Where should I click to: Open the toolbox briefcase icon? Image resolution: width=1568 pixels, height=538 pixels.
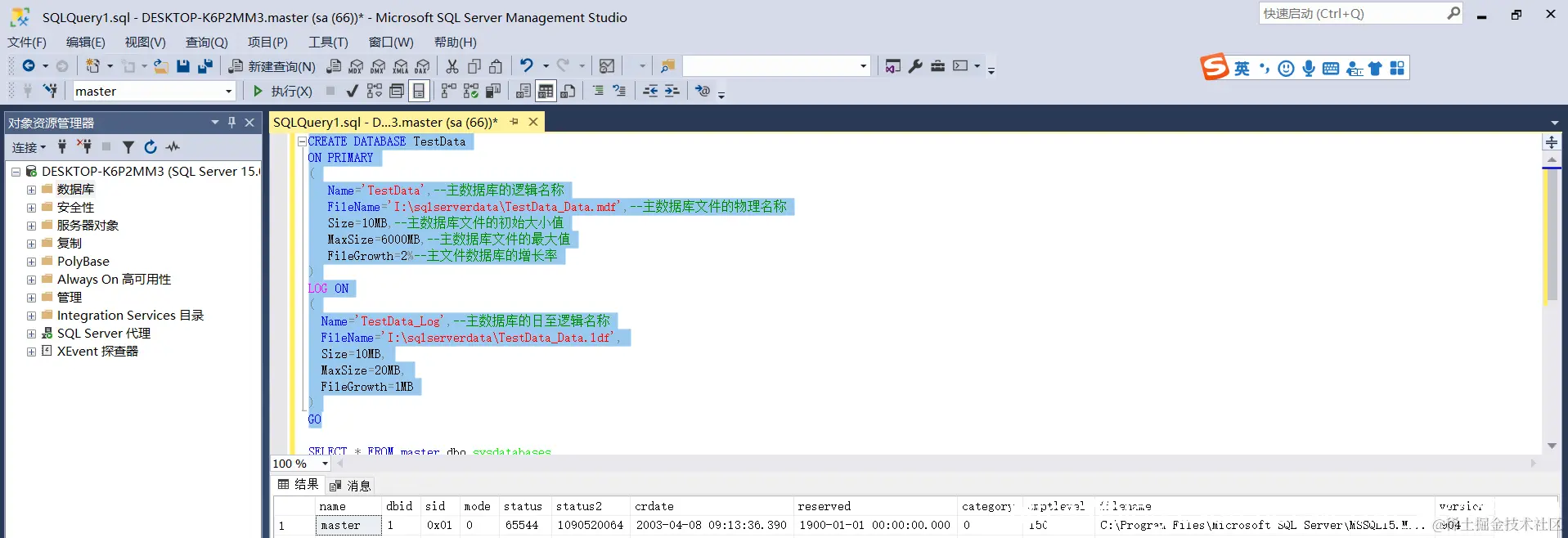pyautogui.click(x=937, y=66)
